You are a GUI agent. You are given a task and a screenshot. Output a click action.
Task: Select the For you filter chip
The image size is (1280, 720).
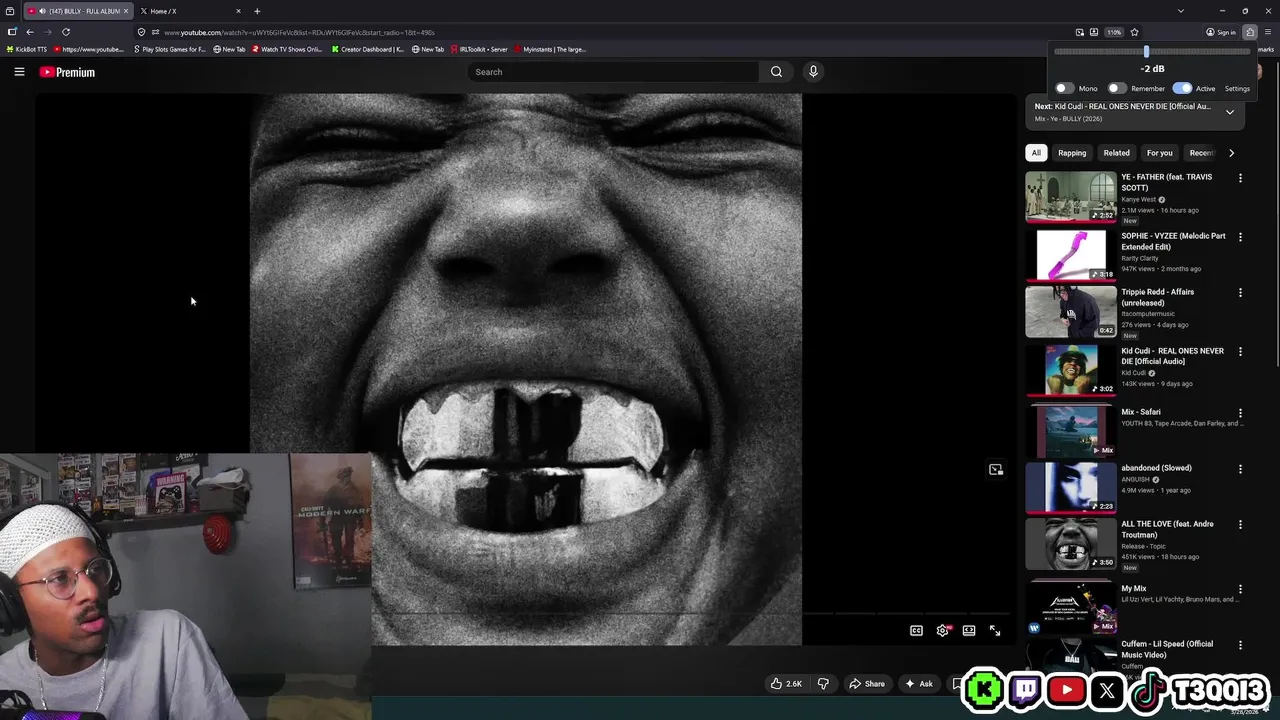click(1159, 153)
